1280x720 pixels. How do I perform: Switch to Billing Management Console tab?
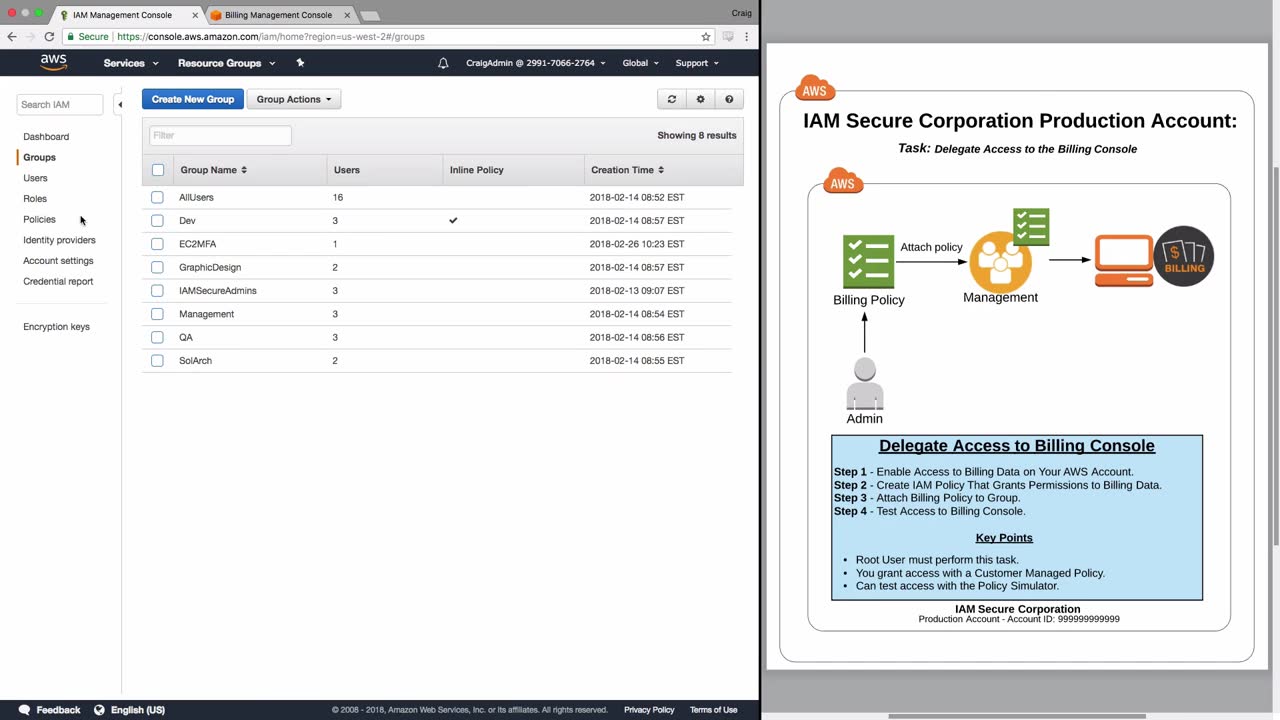pyautogui.click(x=279, y=15)
